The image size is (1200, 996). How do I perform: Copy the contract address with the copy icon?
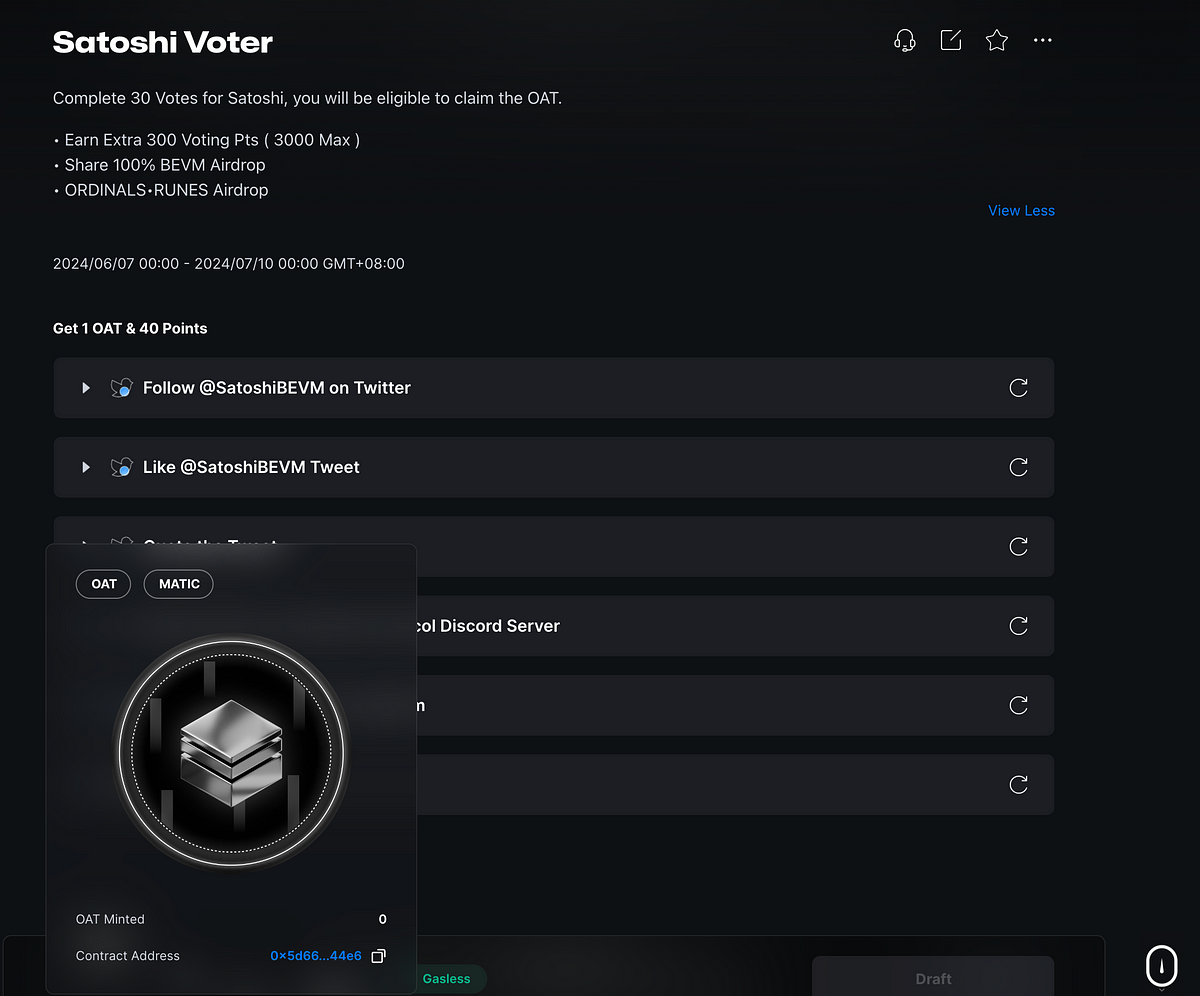[378, 956]
